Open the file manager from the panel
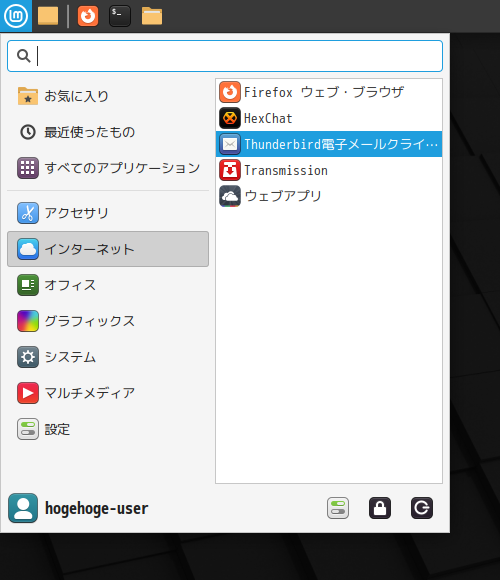Screen dimensions: 500x580 coord(152,16)
